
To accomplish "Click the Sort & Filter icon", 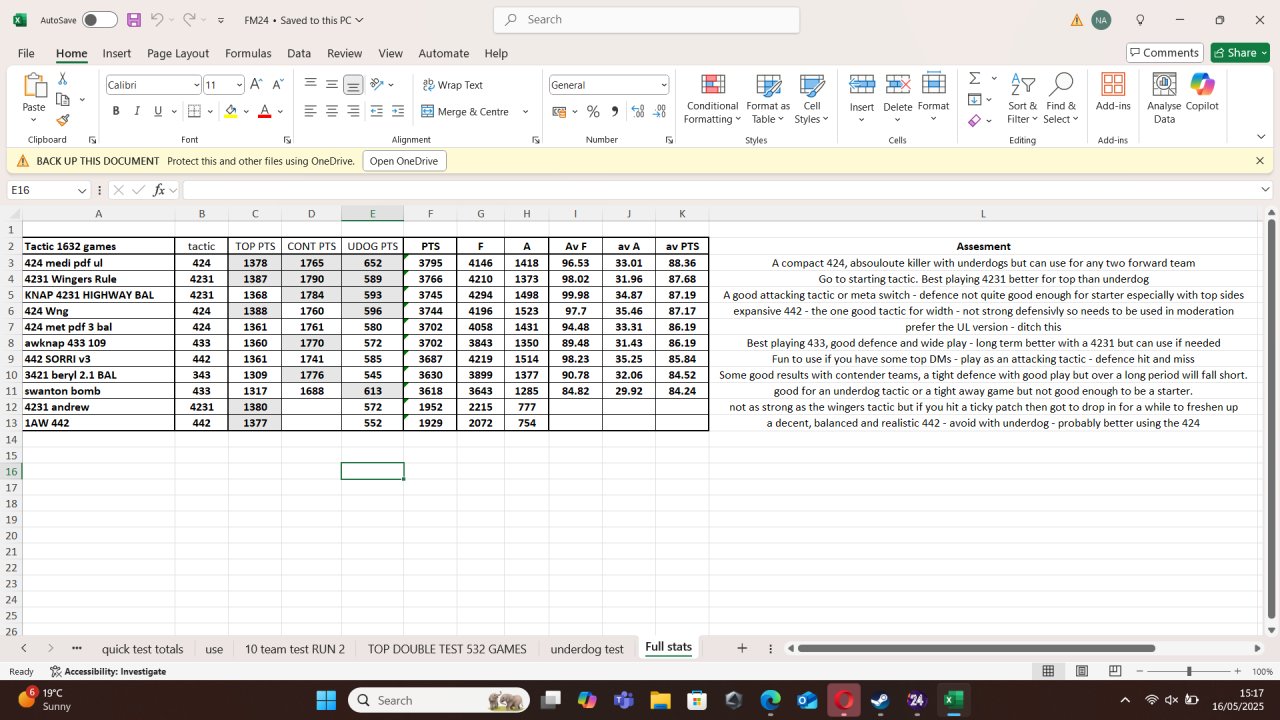I will point(1022,86).
